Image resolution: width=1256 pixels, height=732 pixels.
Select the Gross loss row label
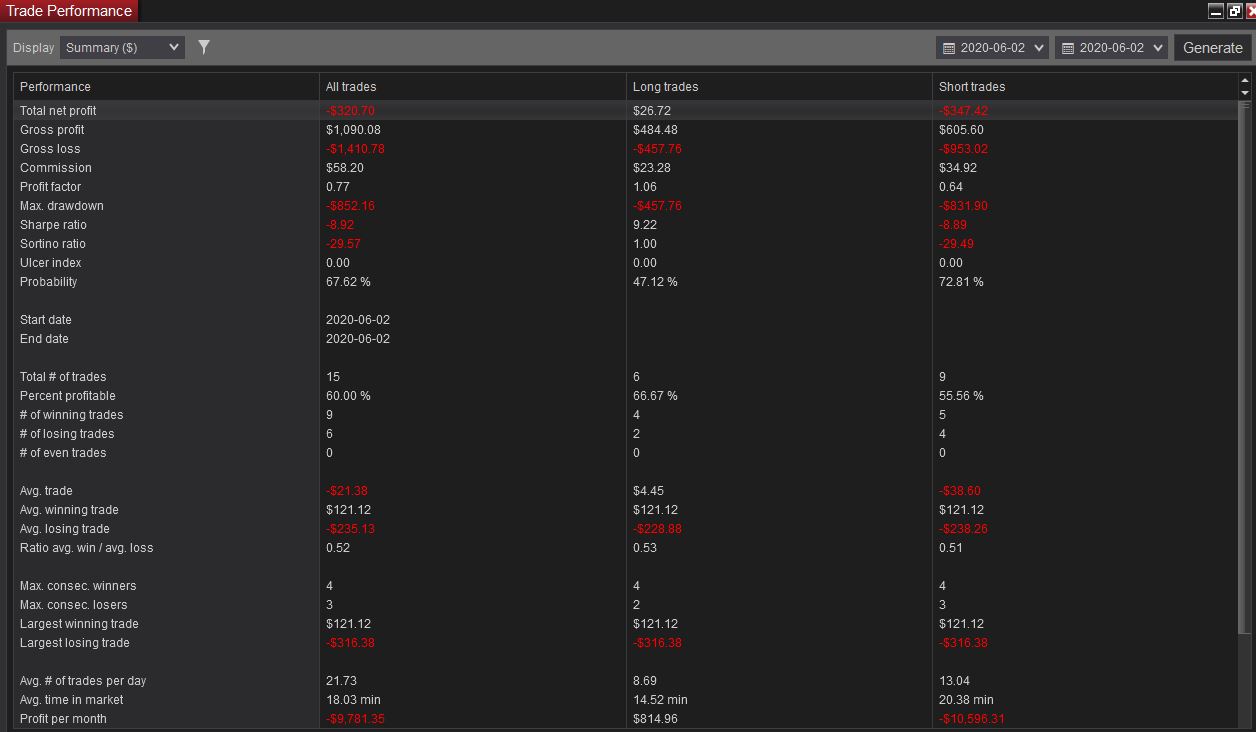tap(50, 149)
